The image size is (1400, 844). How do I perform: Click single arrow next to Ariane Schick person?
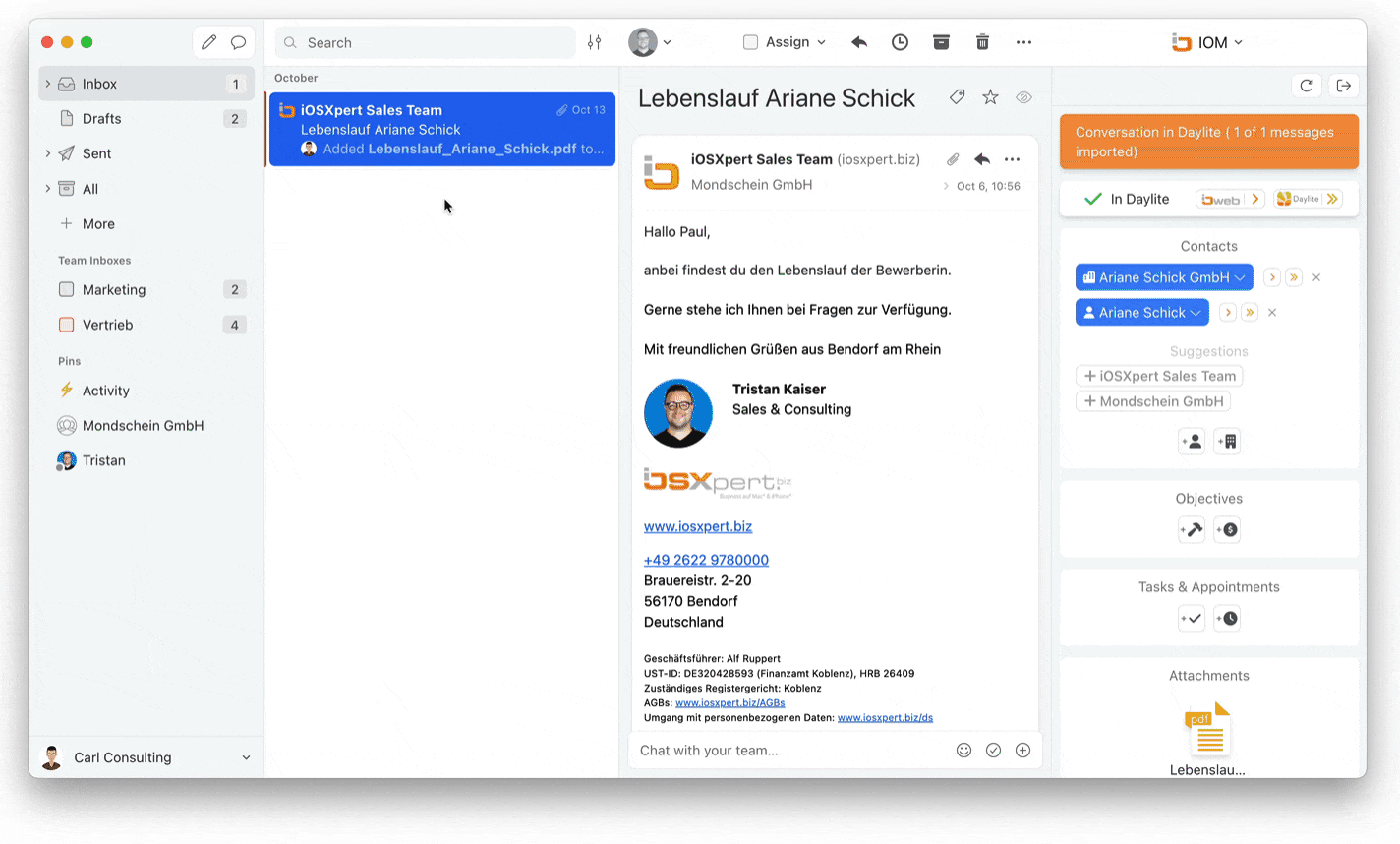1228,313
